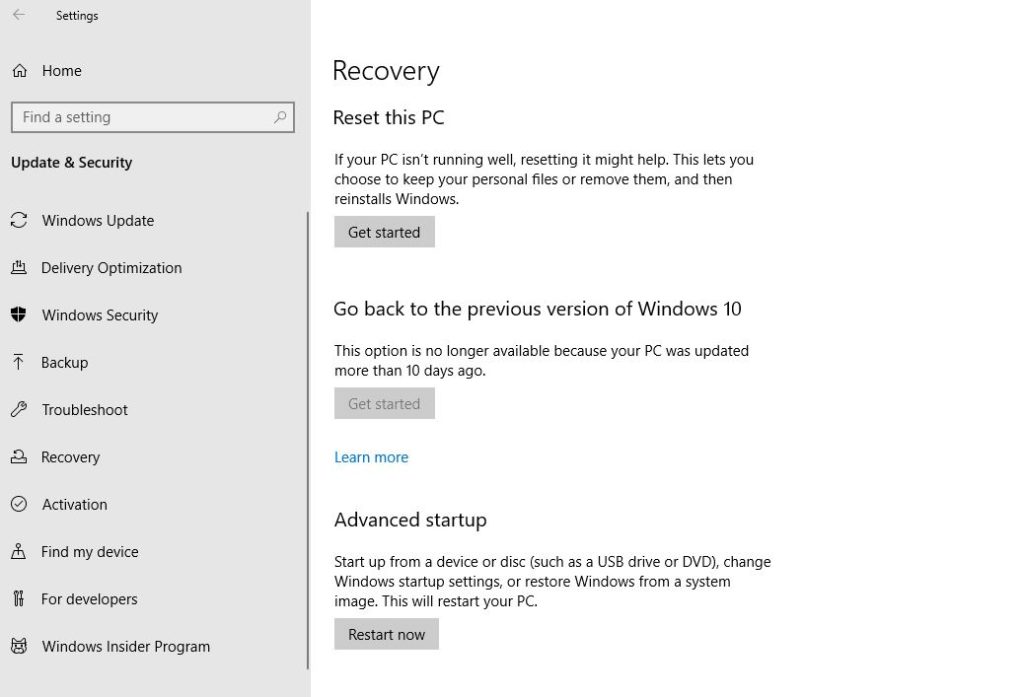Click Get started under Reset this PC
This screenshot has width=1024, height=697.
tap(385, 232)
